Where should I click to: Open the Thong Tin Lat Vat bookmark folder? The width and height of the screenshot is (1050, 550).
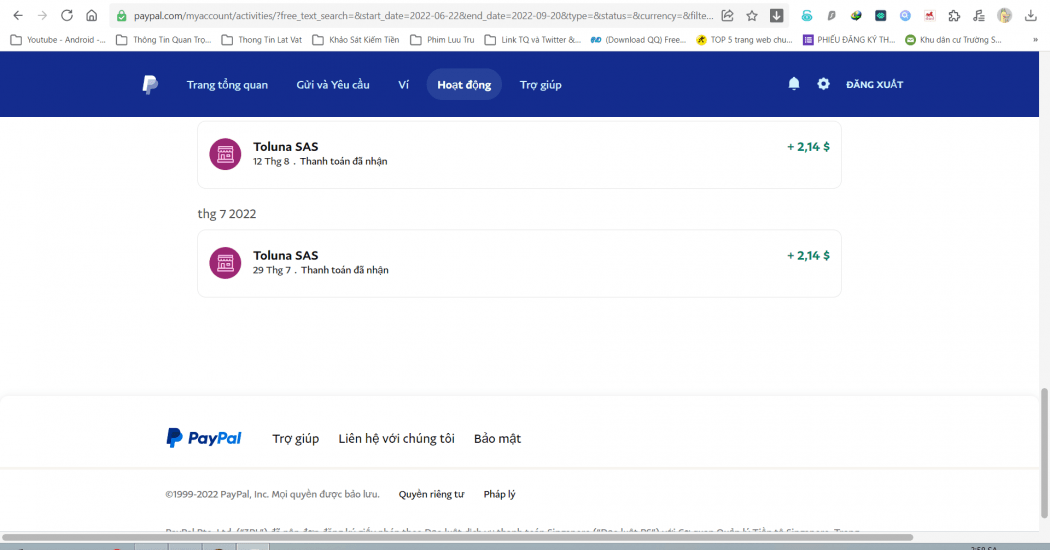(x=262, y=40)
